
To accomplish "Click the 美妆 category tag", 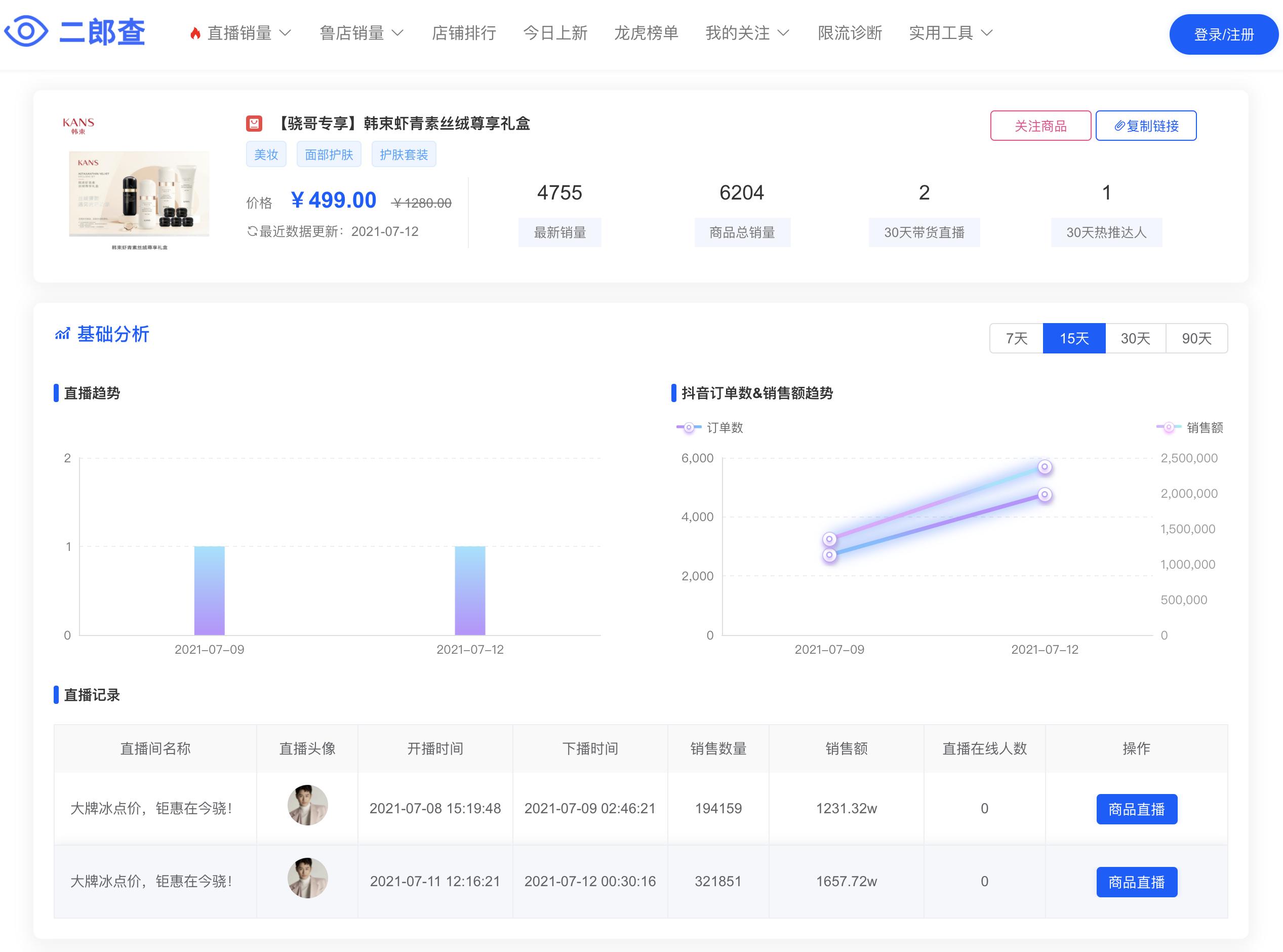I will (x=266, y=154).
